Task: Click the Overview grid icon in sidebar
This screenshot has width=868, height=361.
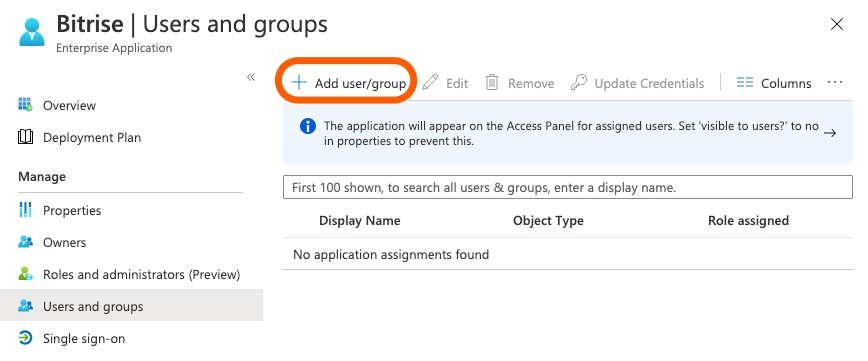Action: tap(25, 105)
